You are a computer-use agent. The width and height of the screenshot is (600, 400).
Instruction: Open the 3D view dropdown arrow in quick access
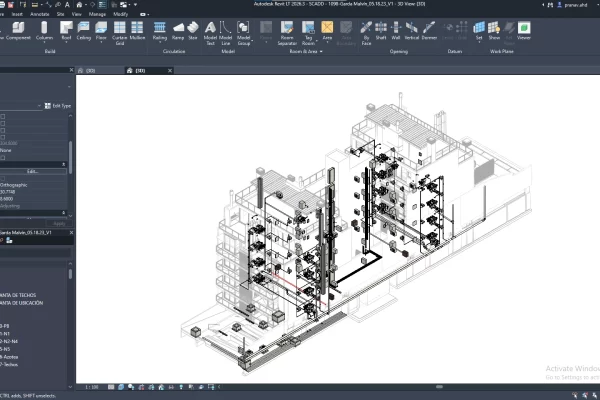(x=85, y=5)
